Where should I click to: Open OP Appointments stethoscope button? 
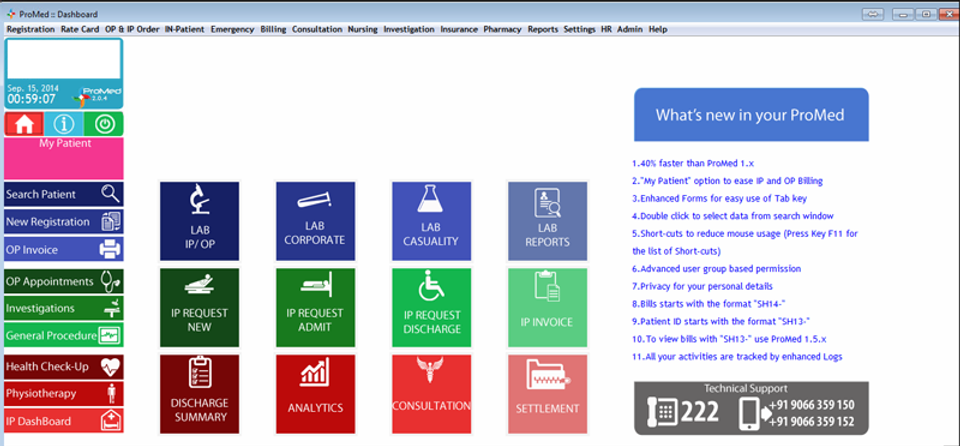(64, 282)
